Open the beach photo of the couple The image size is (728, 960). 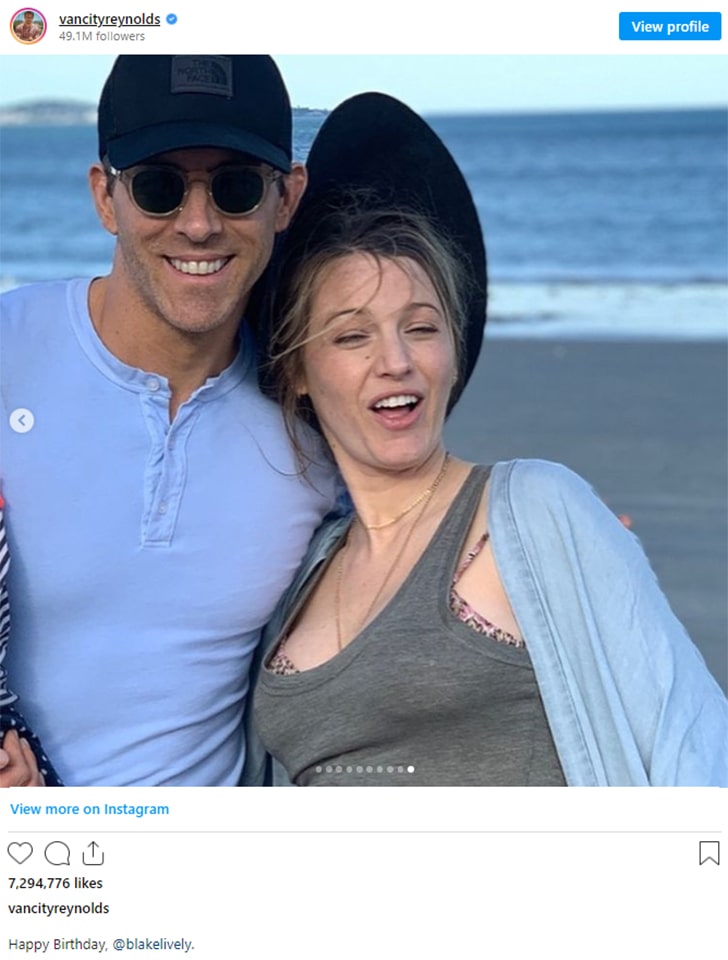[x=364, y=421]
